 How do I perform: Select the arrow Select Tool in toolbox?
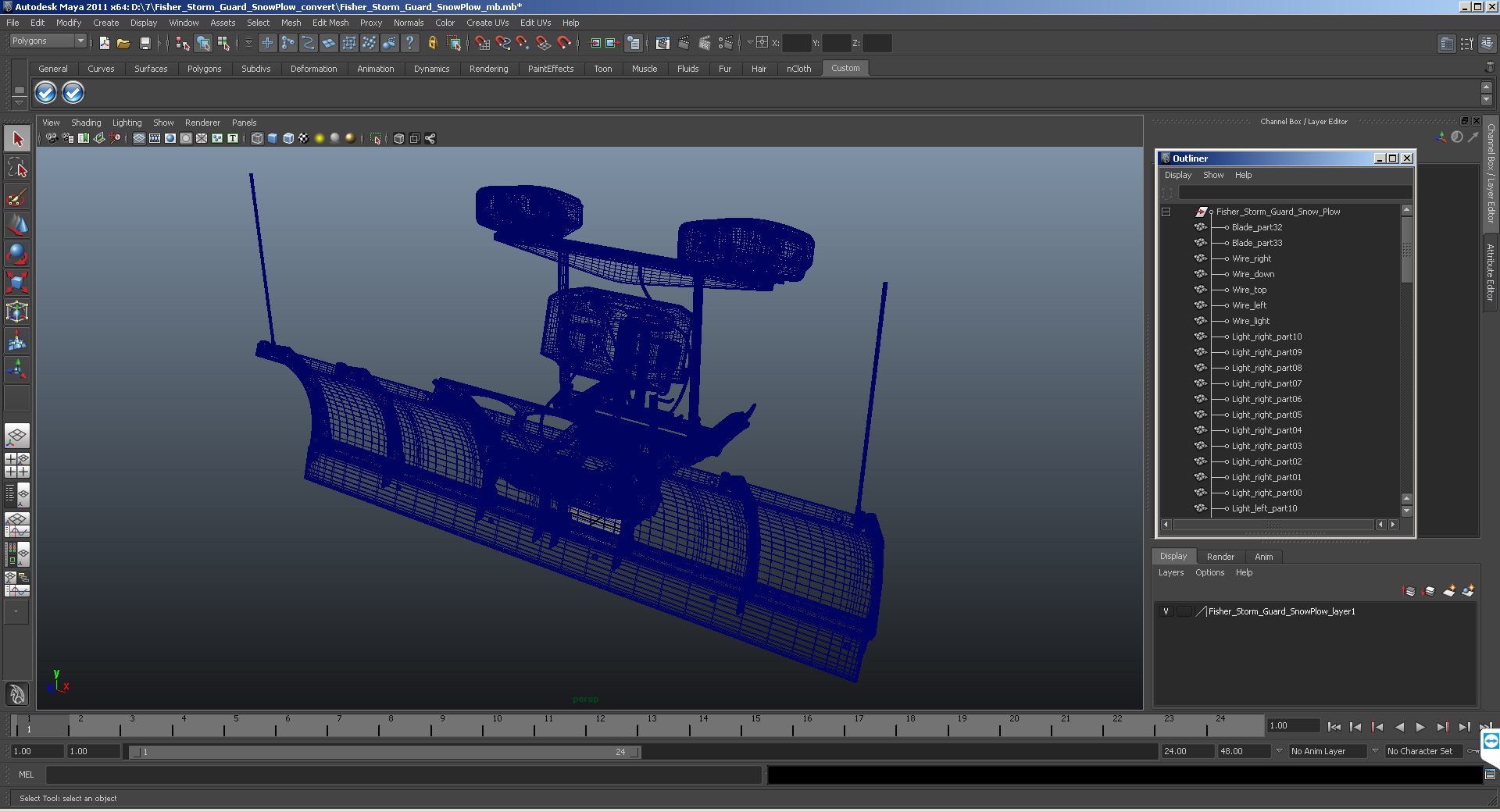click(x=17, y=139)
